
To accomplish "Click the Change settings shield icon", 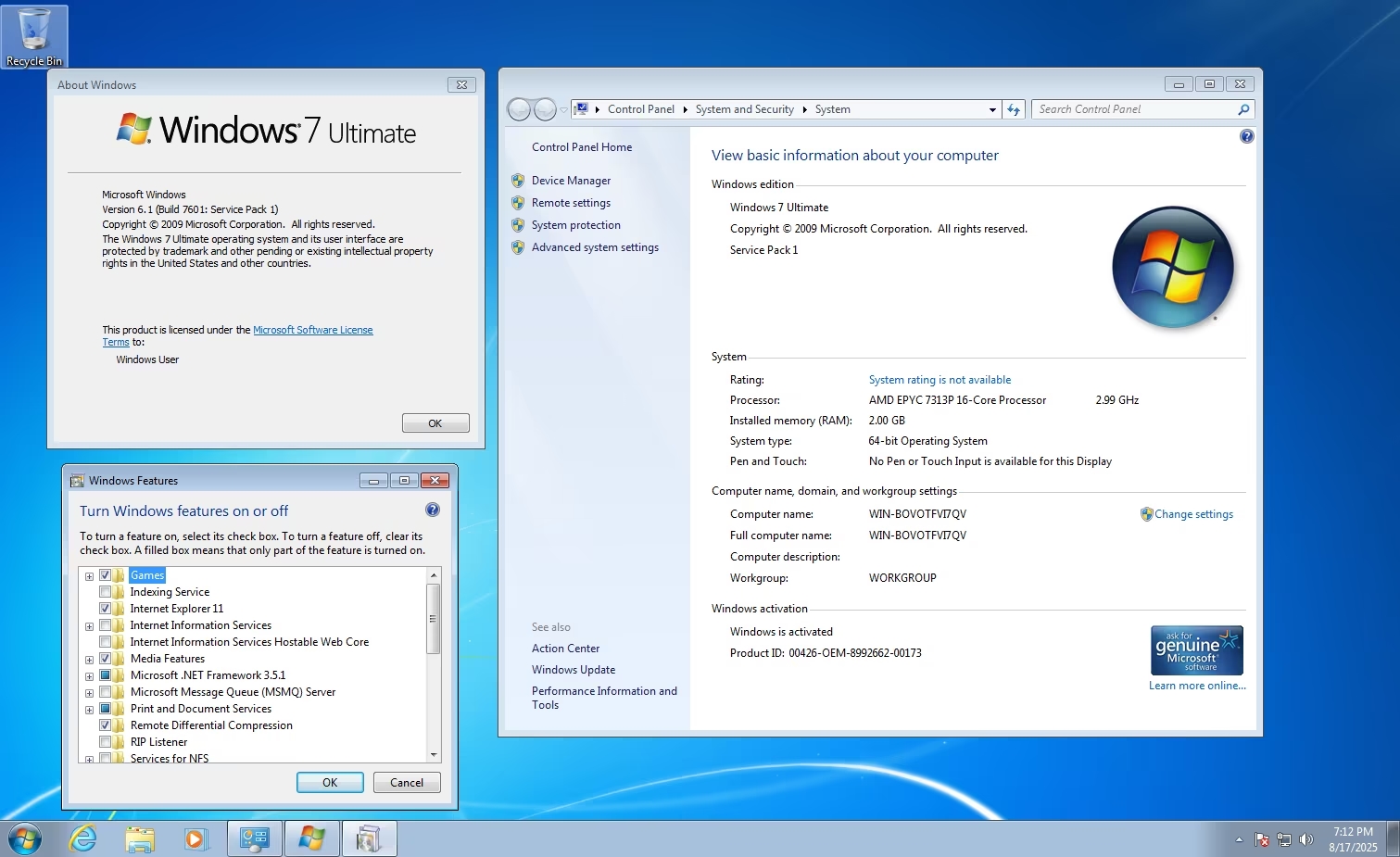I will point(1147,514).
